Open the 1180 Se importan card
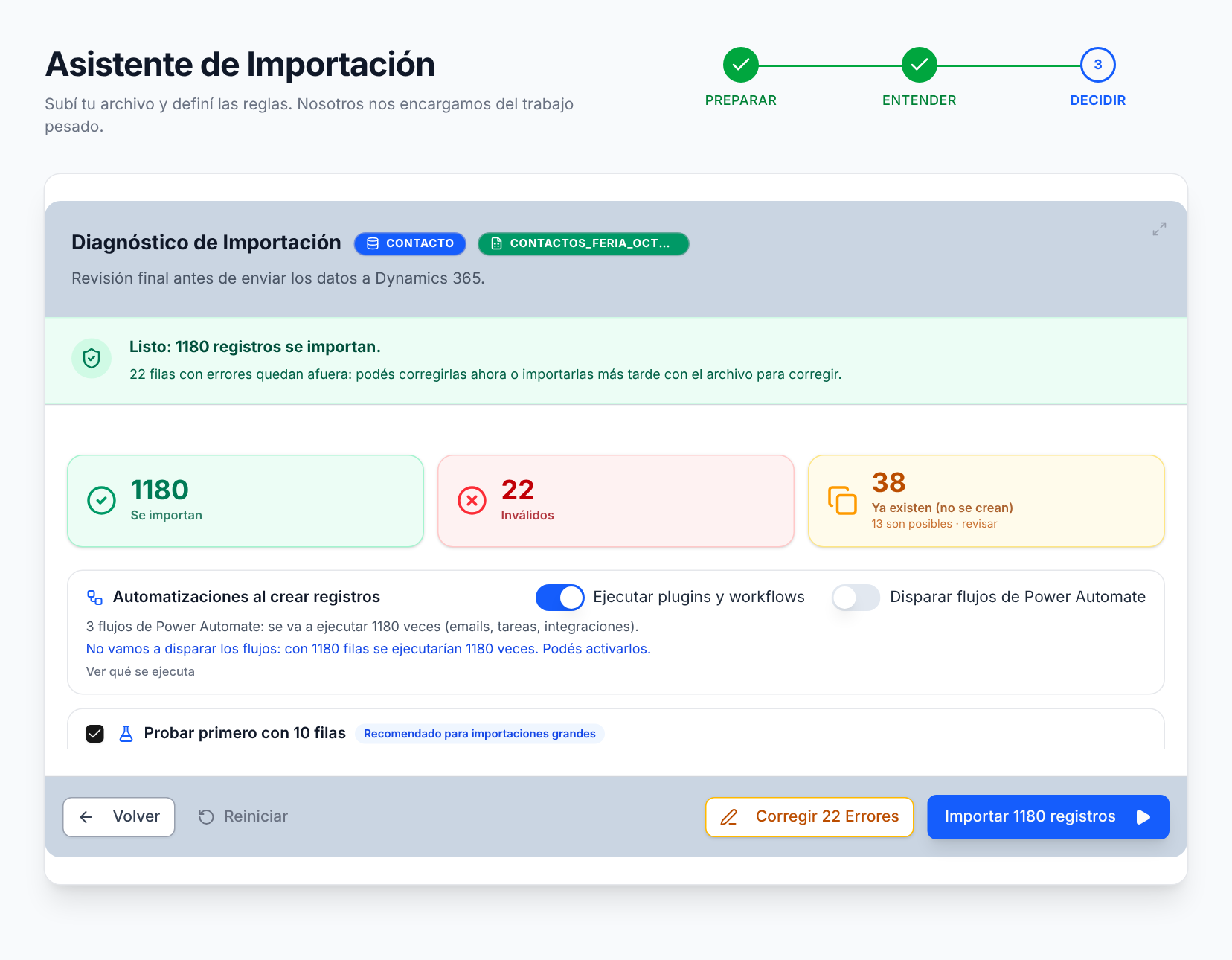 pos(246,501)
